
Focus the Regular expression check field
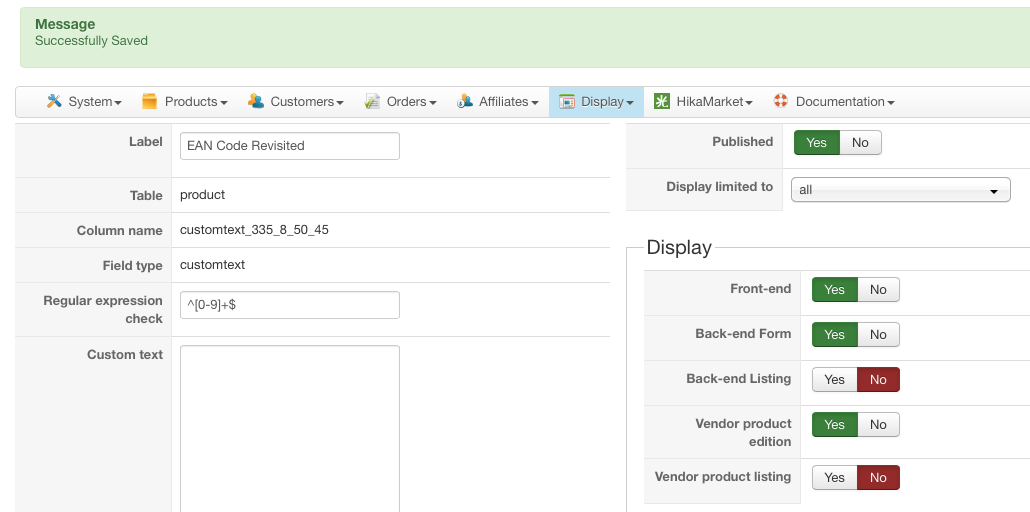pyautogui.click(x=289, y=305)
